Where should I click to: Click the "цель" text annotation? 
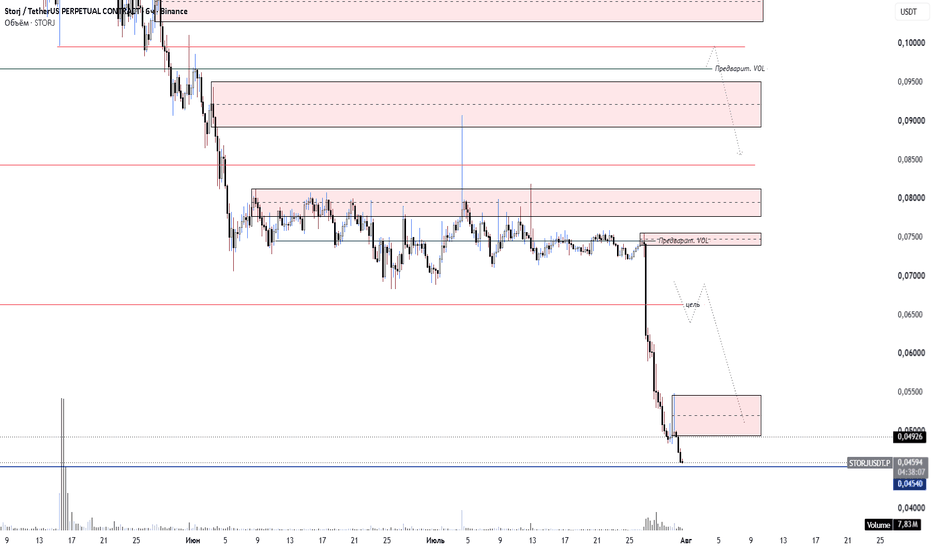pyautogui.click(x=692, y=304)
